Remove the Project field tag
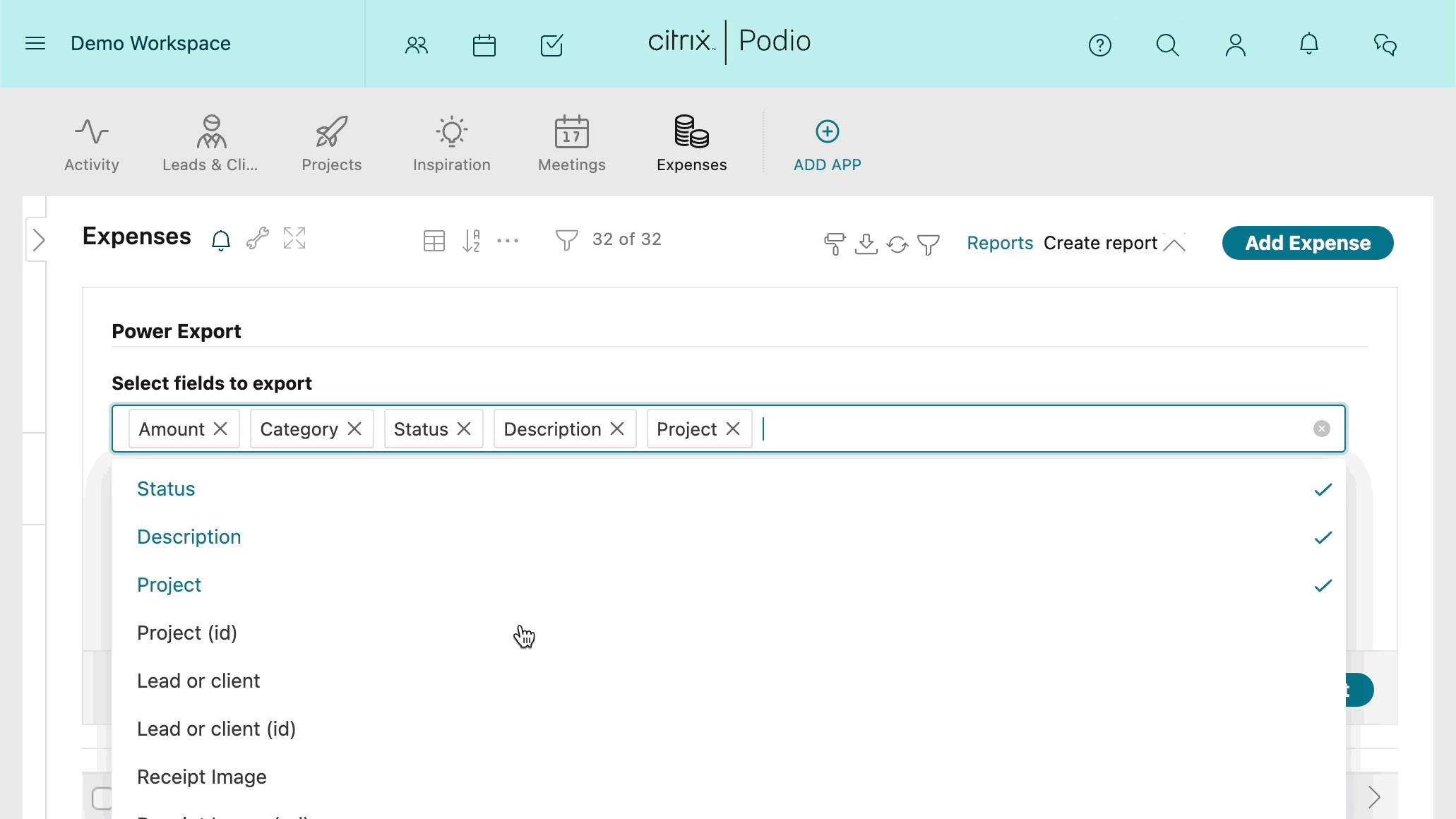The height and width of the screenshot is (819, 1456). 733,429
